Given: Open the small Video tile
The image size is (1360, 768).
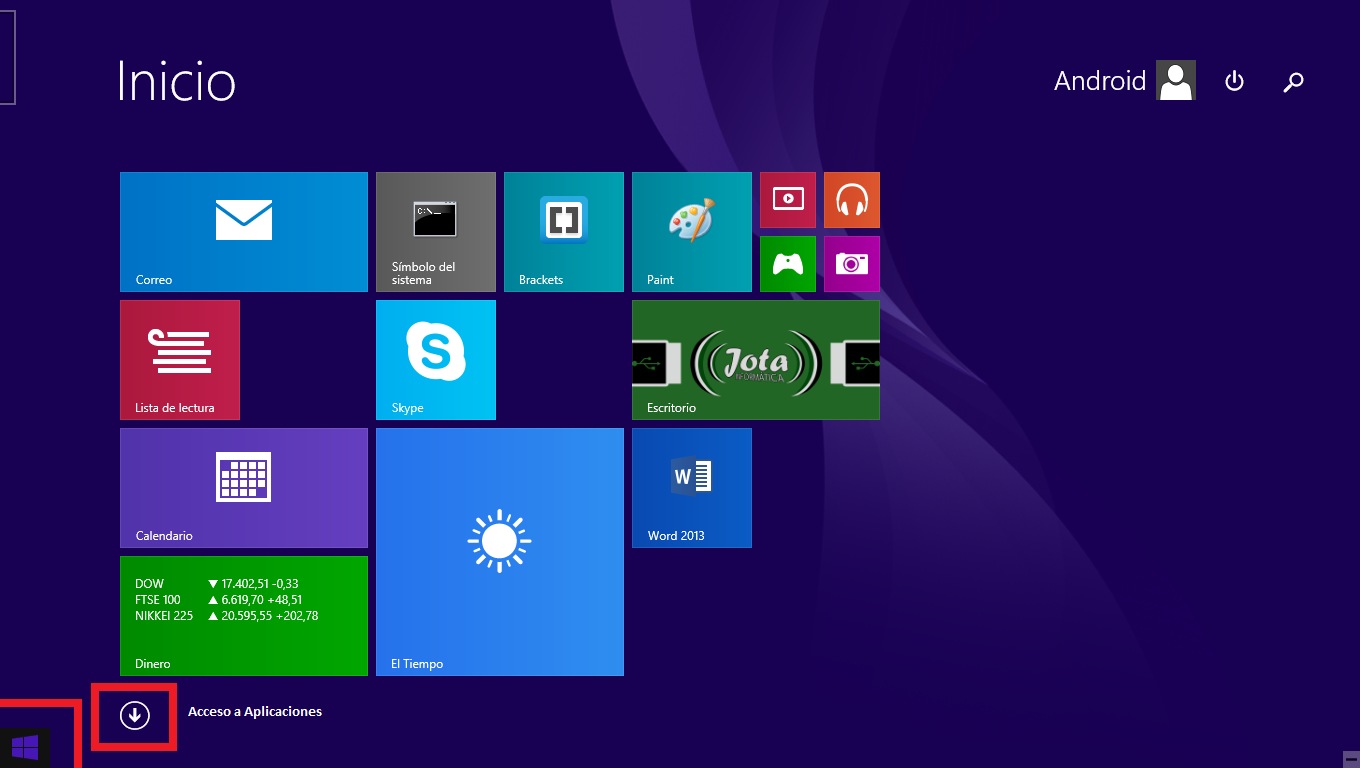Looking at the screenshot, I should (x=787, y=199).
